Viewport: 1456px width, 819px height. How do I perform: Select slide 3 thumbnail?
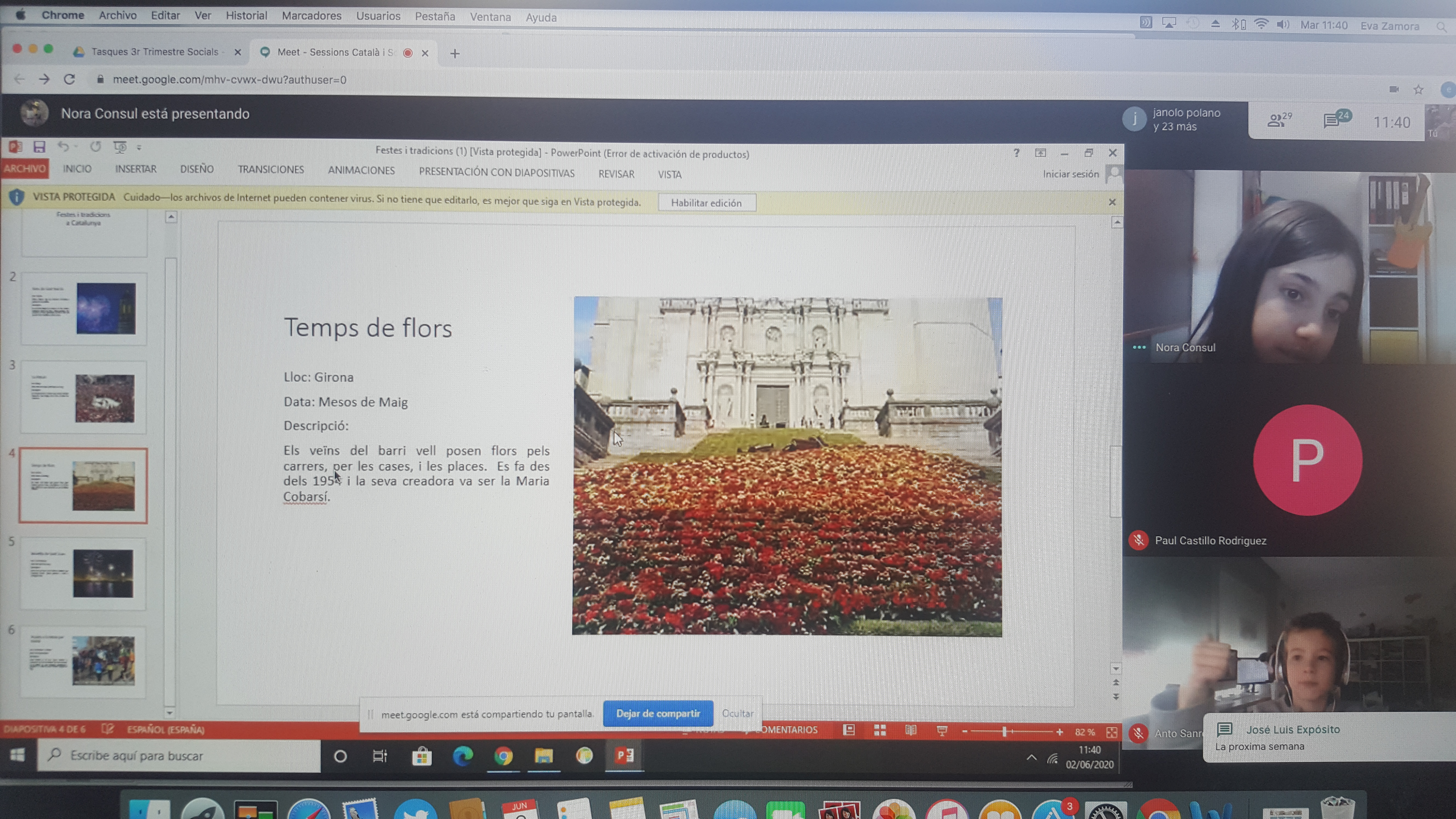pos(84,397)
